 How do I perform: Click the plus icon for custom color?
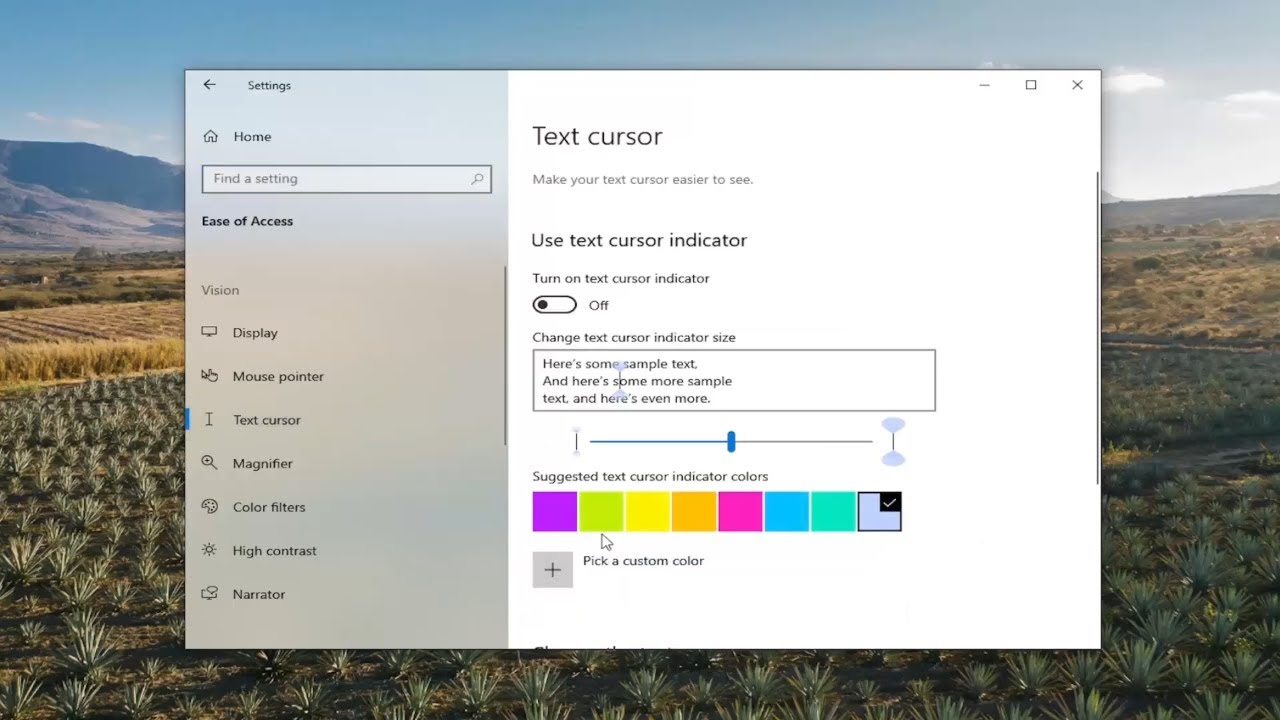(x=552, y=569)
